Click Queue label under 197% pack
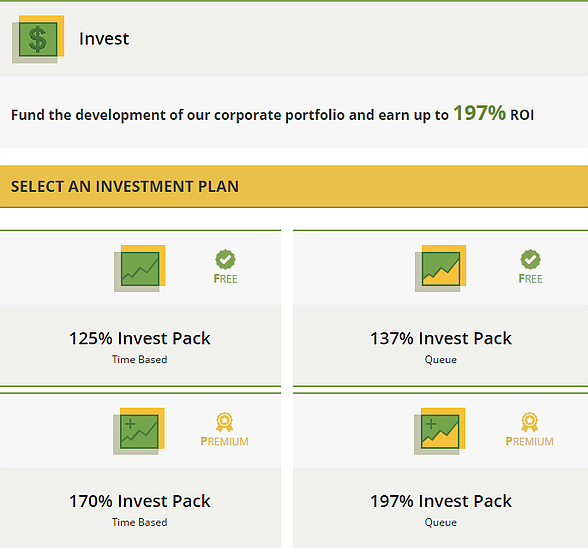Image resolution: width=588 pixels, height=548 pixels. (x=441, y=522)
